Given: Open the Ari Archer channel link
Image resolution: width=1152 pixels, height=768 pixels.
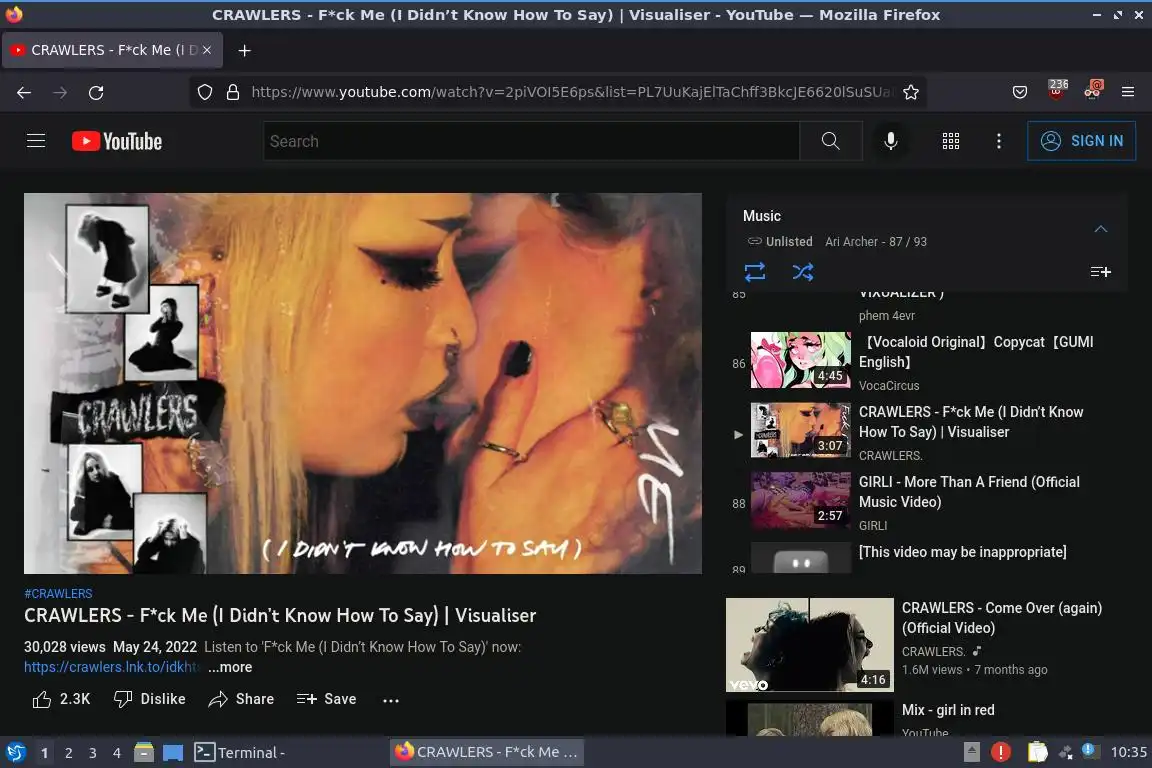Looking at the screenshot, I should 852,242.
